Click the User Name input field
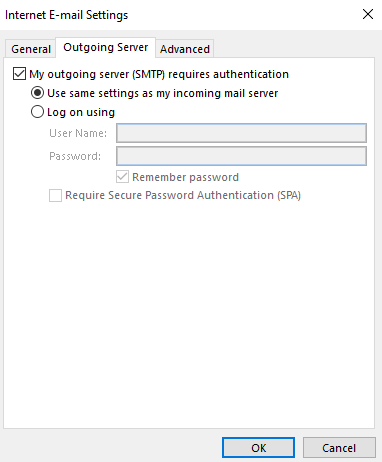 click(x=241, y=133)
